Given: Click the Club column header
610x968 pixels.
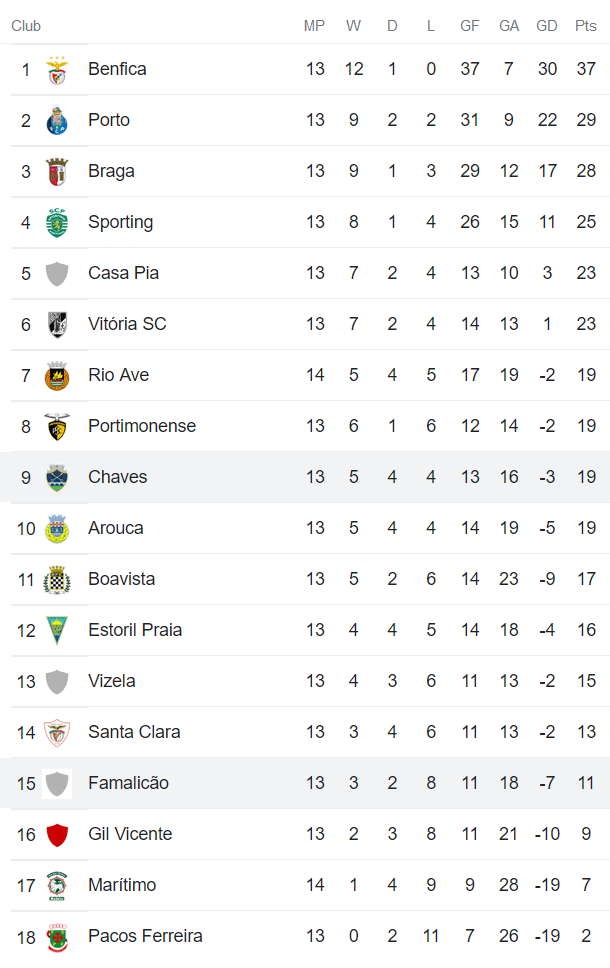Looking at the screenshot, I should 26,26.
